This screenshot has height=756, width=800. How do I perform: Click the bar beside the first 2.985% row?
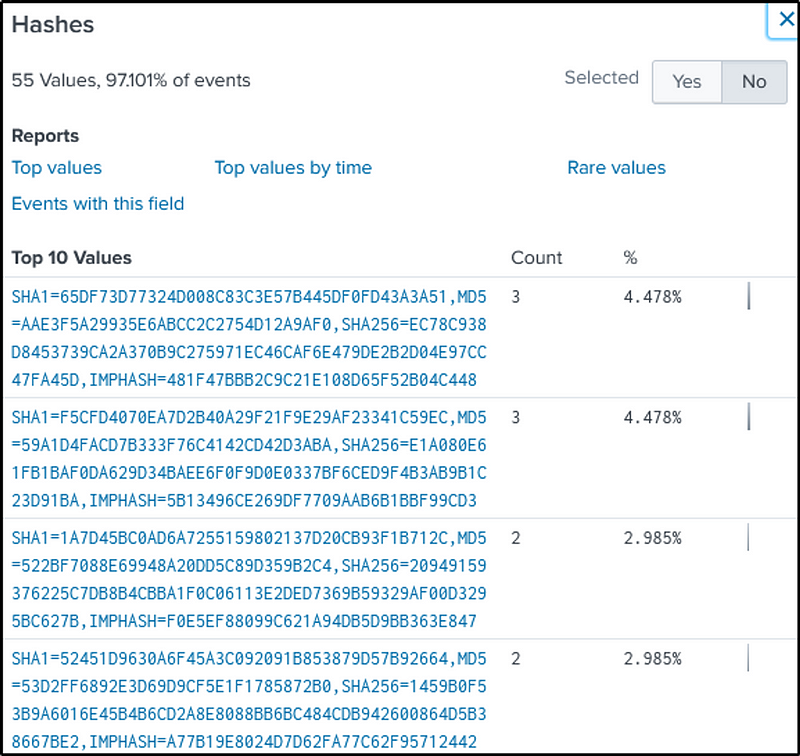(748, 538)
